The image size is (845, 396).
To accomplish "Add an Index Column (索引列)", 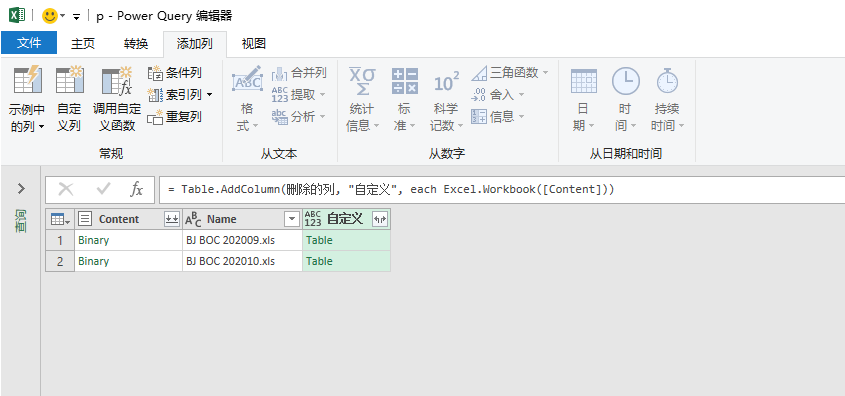I will click(x=175, y=95).
